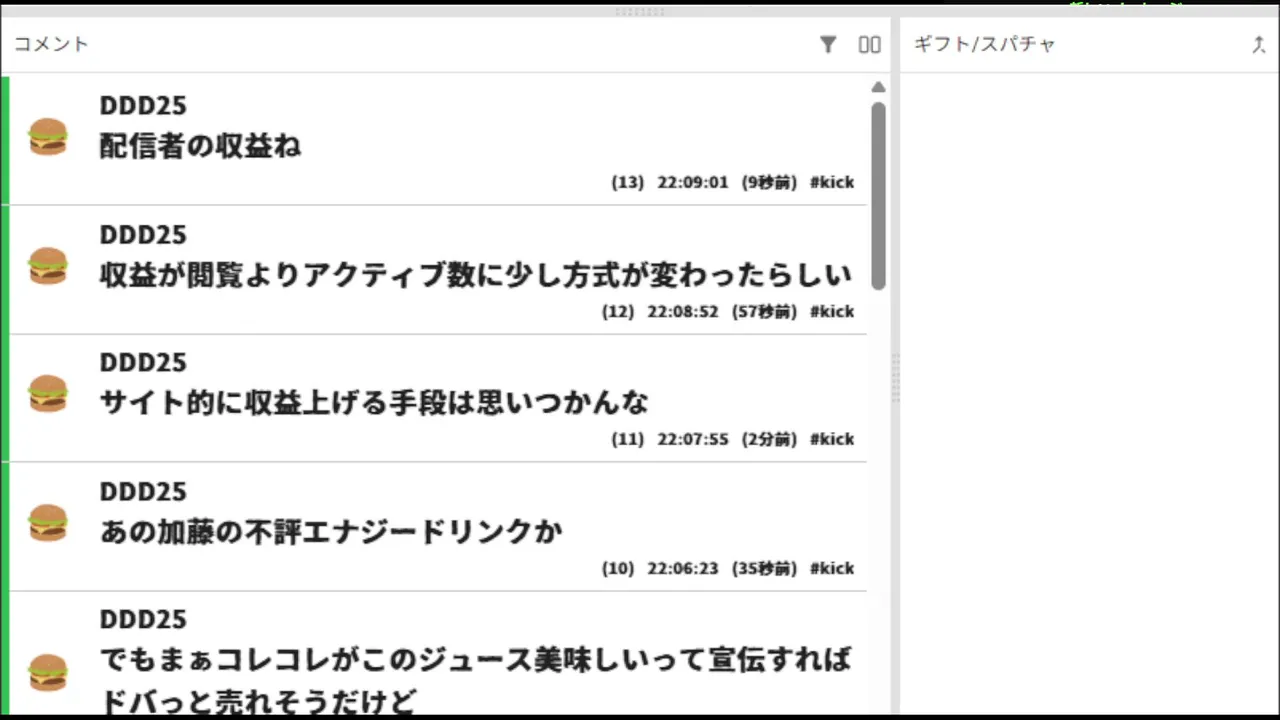Click username DDD25 on comment 13
This screenshot has width=1280, height=720.
[143, 106]
